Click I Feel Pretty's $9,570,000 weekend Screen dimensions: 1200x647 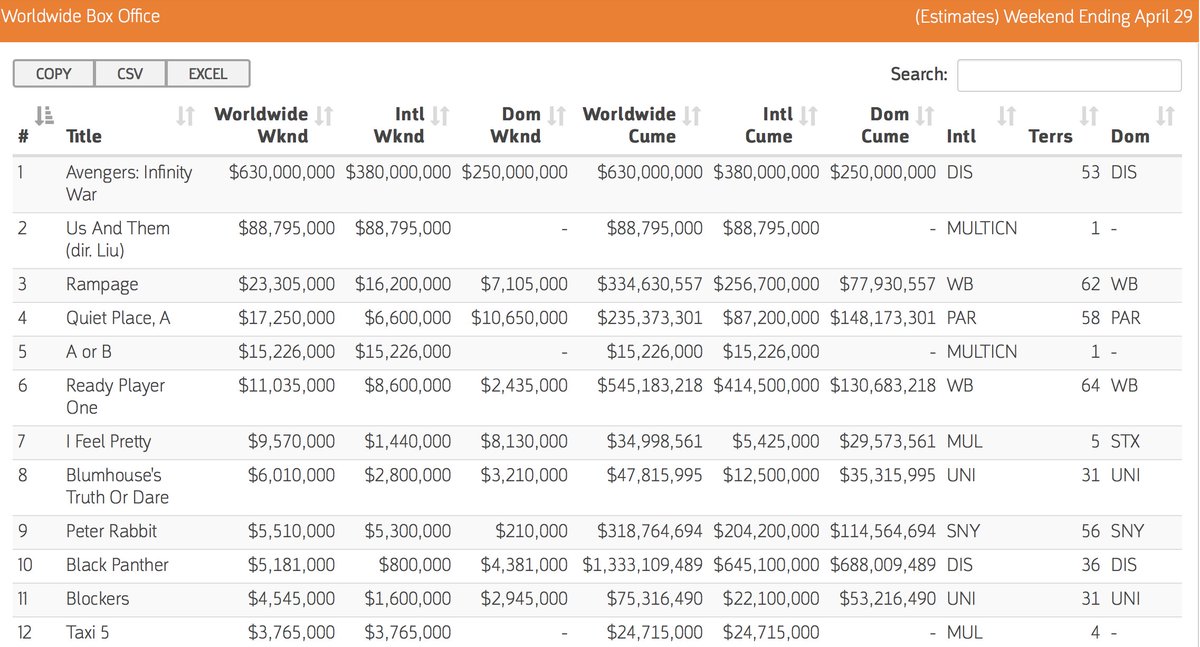(x=291, y=442)
